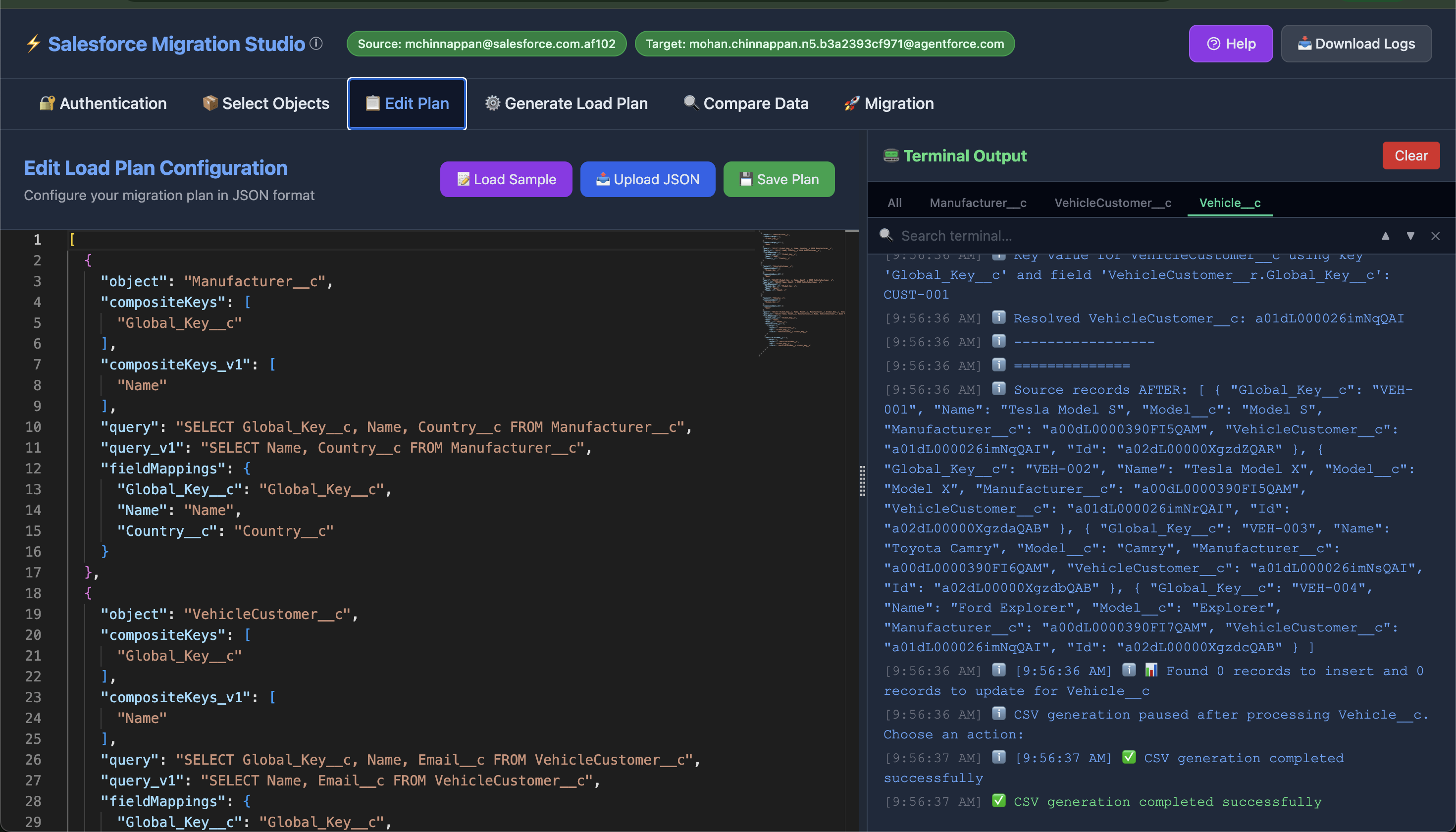Upload a JSON plan file
Screen dimensions: 1456x832
(x=647, y=179)
